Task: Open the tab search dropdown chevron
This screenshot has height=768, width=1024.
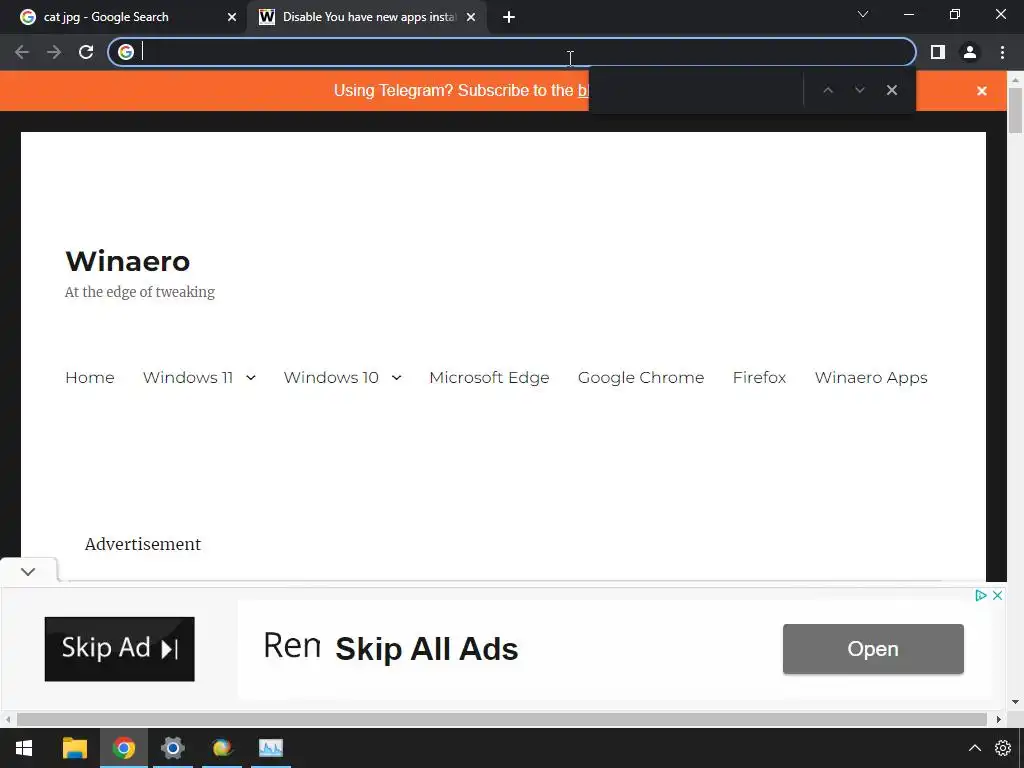Action: click(863, 14)
